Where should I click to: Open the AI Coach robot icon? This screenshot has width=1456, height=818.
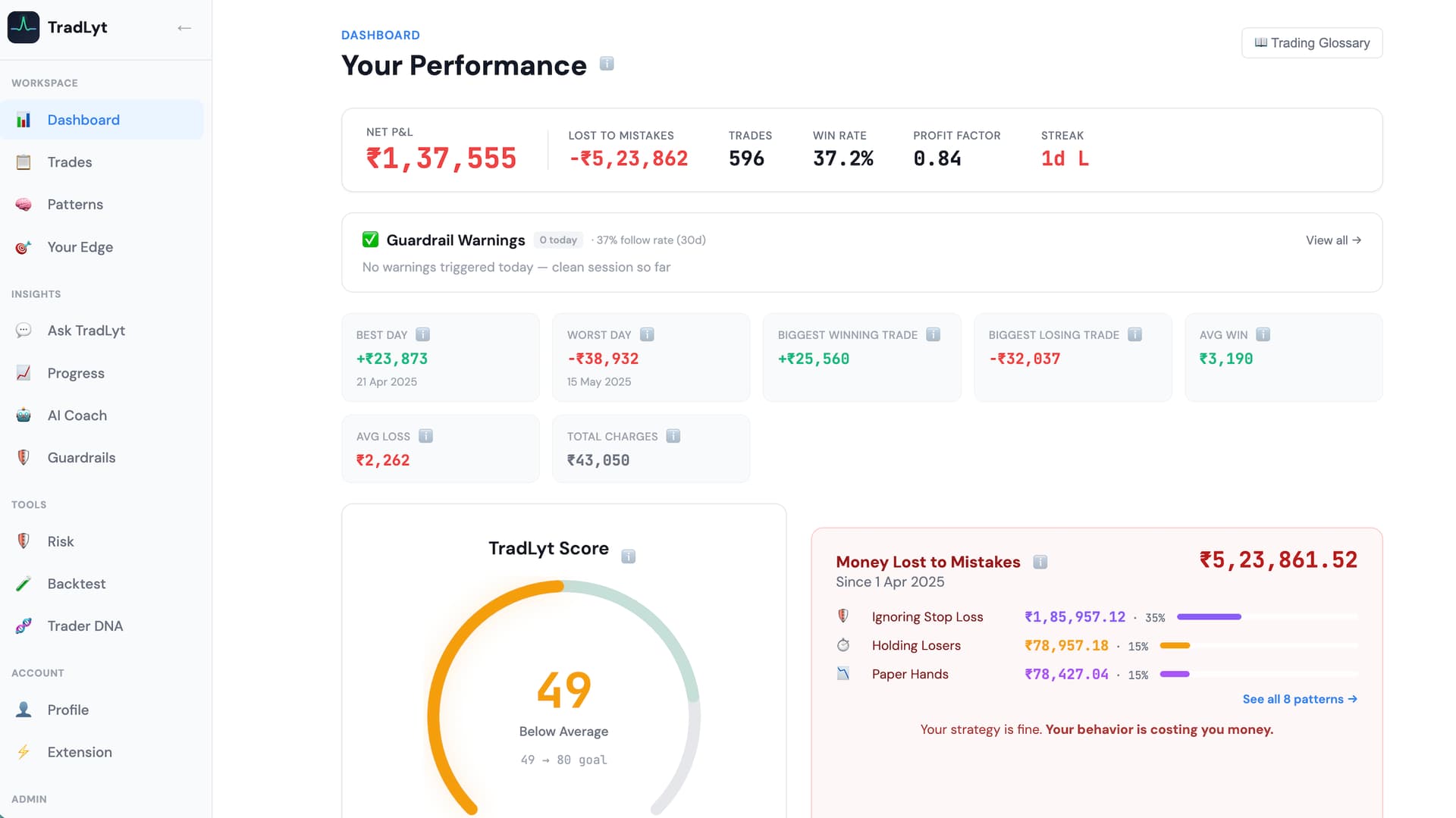(x=24, y=415)
